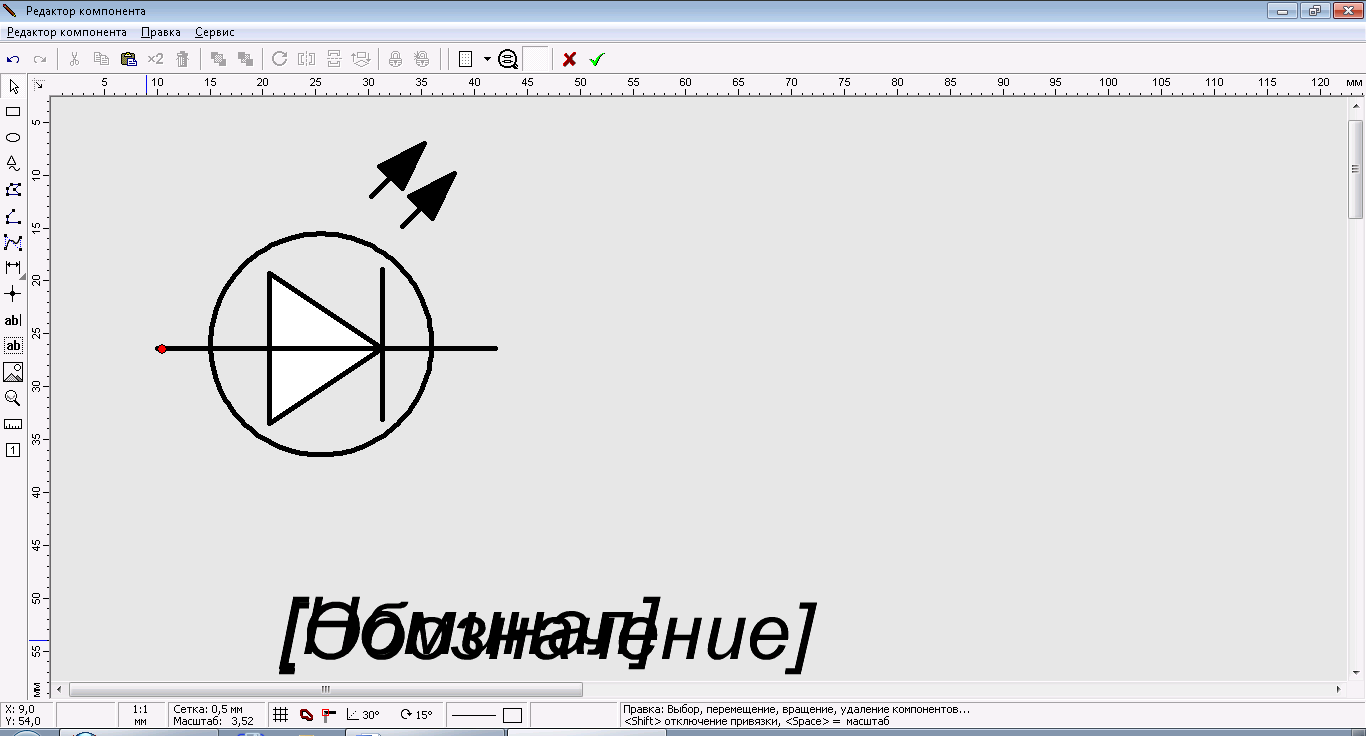The height and width of the screenshot is (736, 1366).
Task: Click the trash can delete icon
Action: tap(182, 59)
